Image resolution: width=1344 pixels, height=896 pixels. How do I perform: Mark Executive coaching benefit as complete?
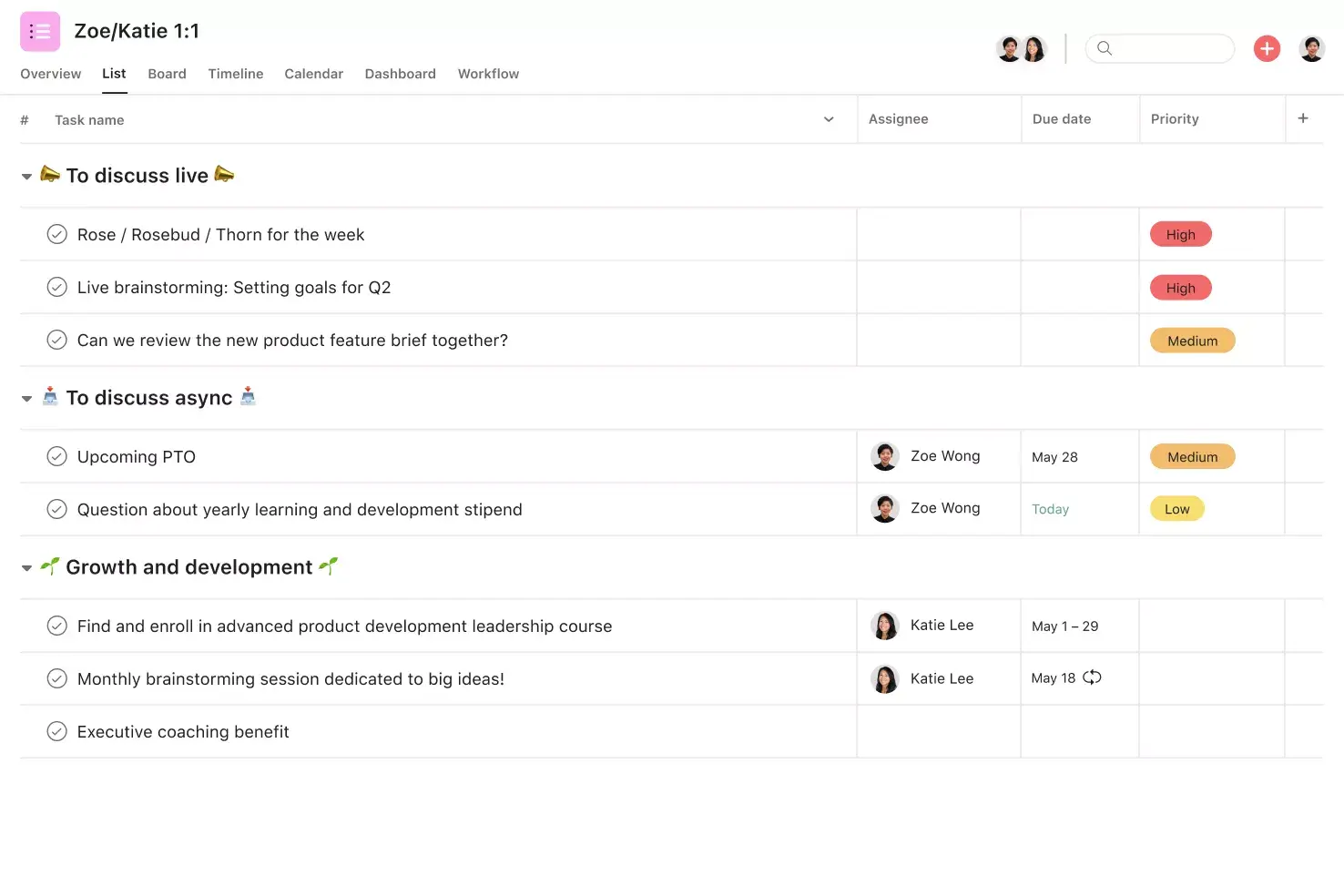[x=56, y=731]
